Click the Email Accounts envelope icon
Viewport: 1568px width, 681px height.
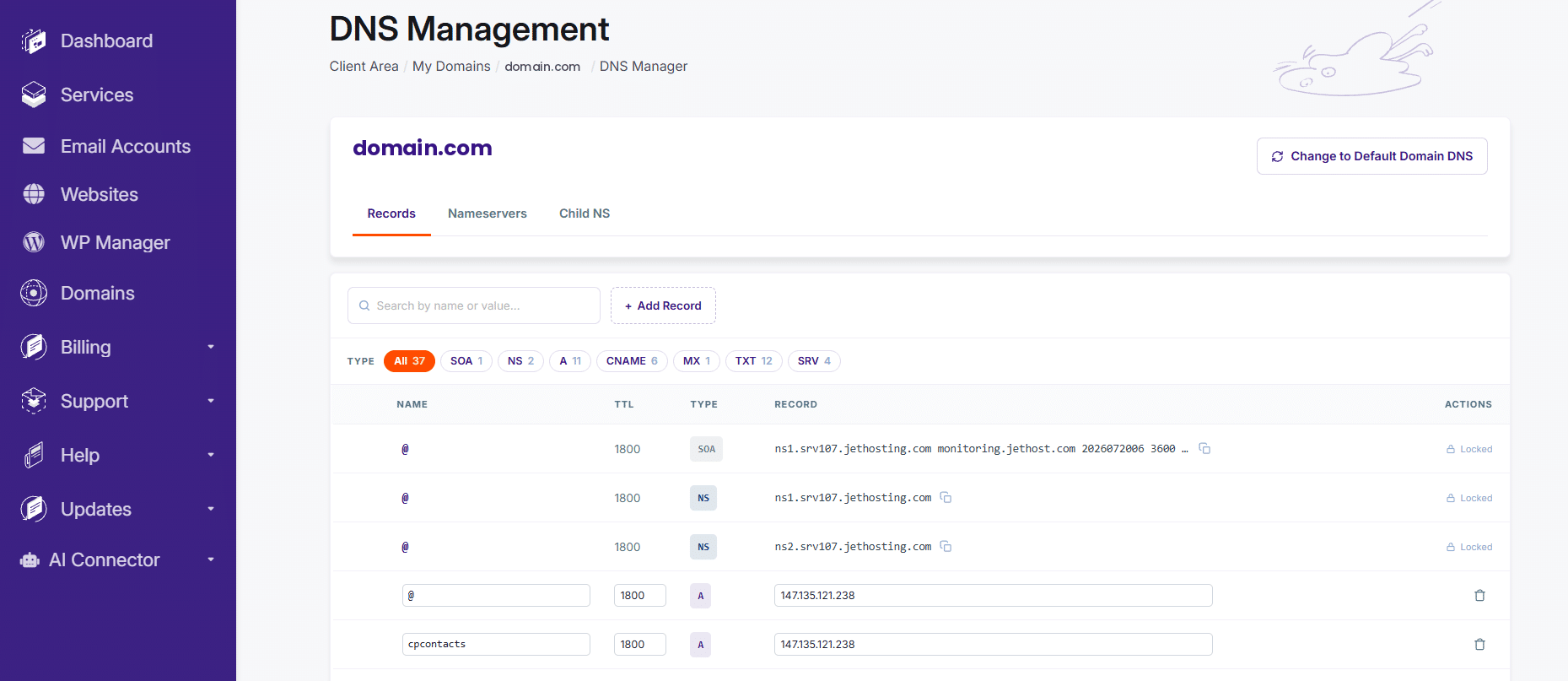pyautogui.click(x=34, y=146)
